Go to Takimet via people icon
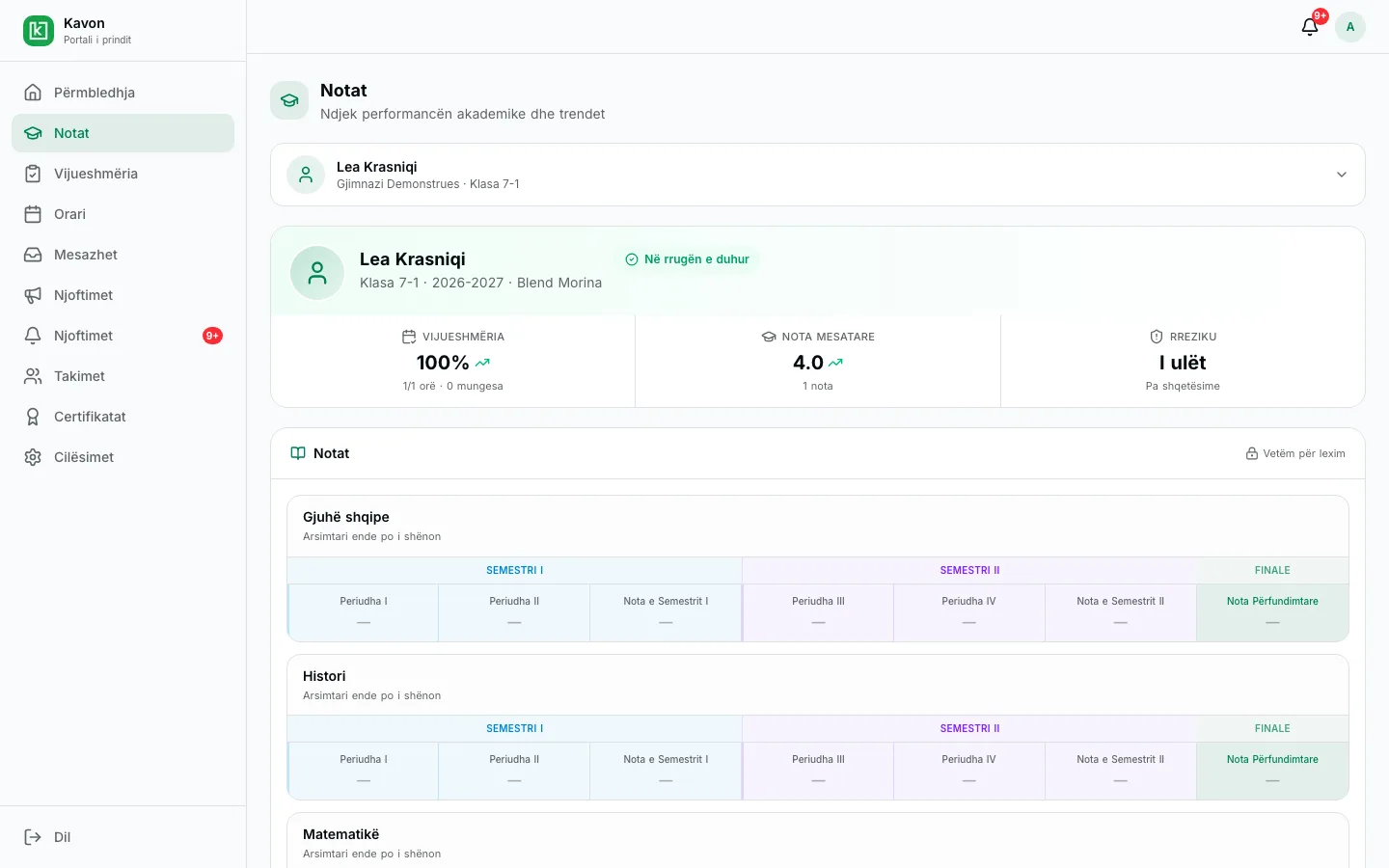The image size is (1389, 868). click(33, 376)
